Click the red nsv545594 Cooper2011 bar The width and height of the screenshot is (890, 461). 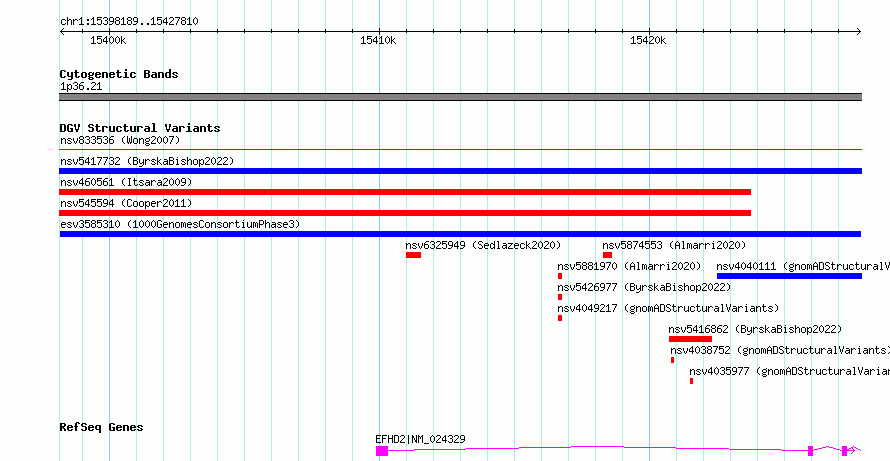pyautogui.click(x=405, y=213)
